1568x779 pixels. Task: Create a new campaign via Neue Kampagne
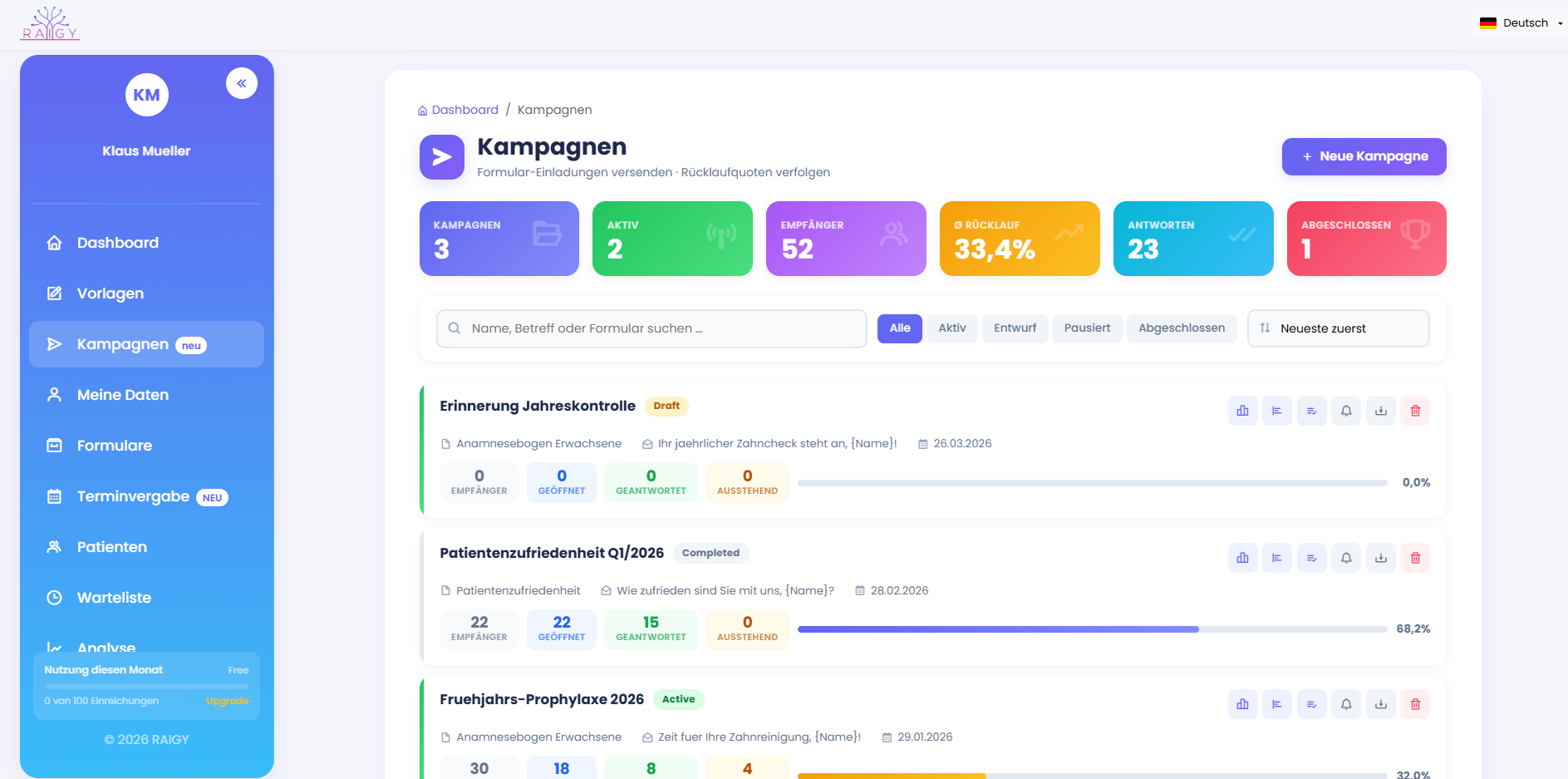pyautogui.click(x=1364, y=156)
